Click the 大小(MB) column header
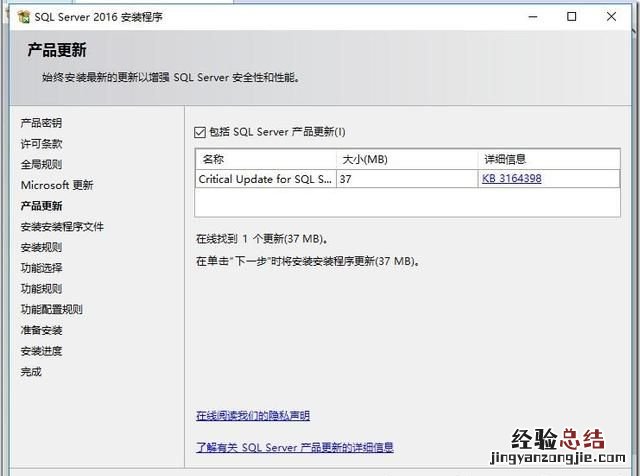The height and width of the screenshot is (476, 640). [x=407, y=159]
